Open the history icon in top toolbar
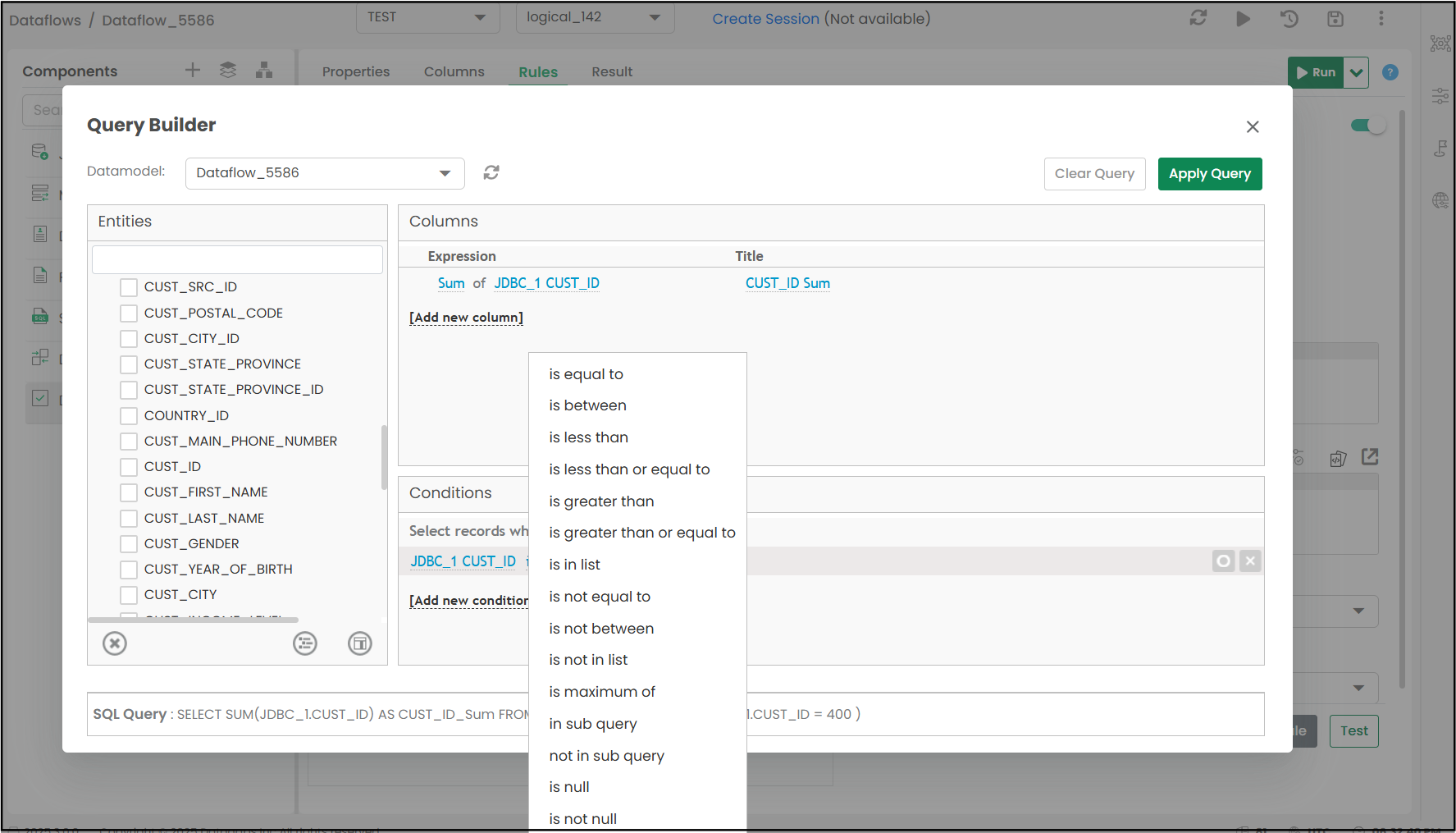1456x833 pixels. [x=1289, y=18]
